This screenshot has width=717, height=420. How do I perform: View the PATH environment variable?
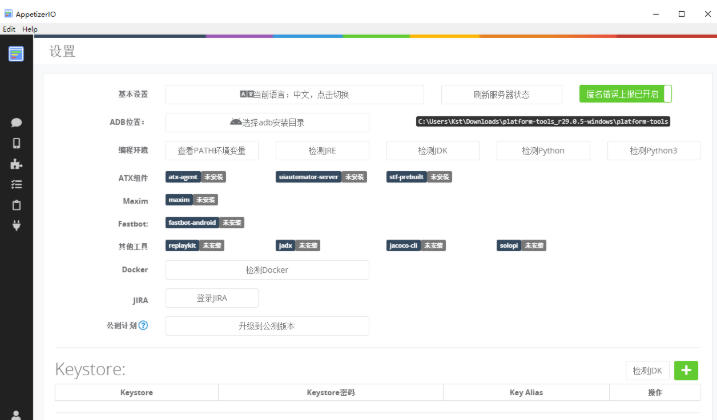[x=212, y=151]
